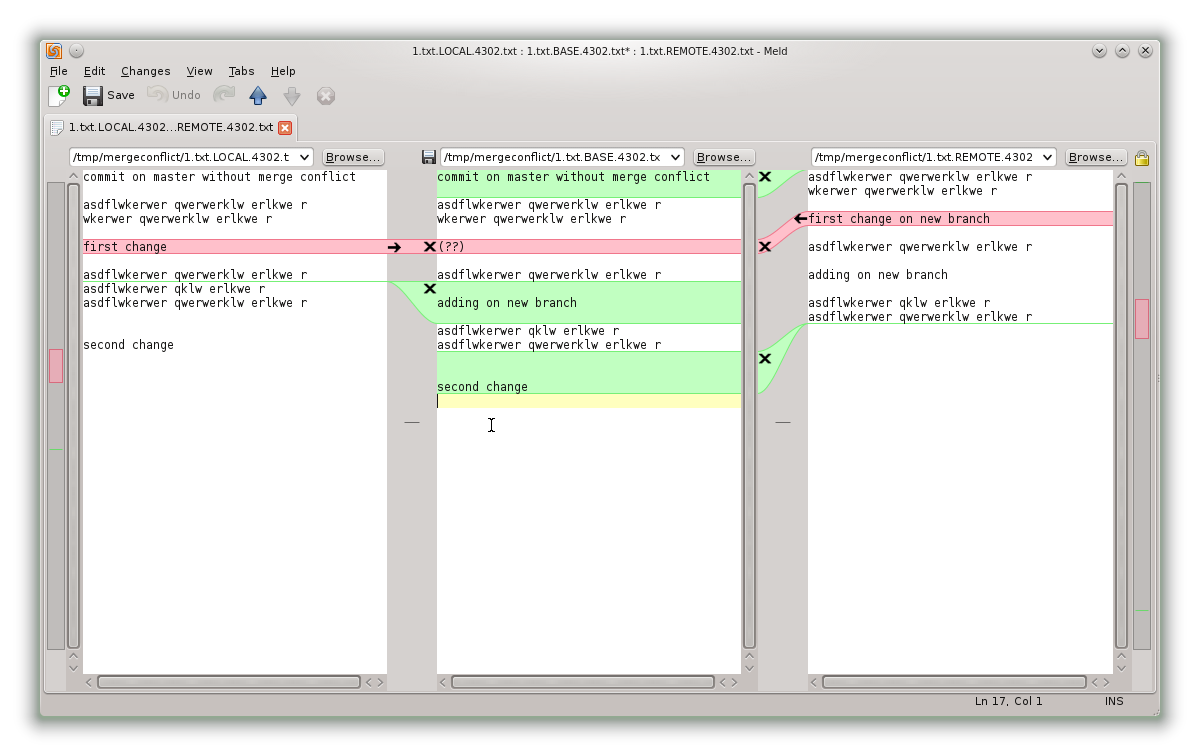Click the middle pane horizontal scrollbar
Image resolution: width=1200 pixels, height=756 pixels.
coord(583,682)
